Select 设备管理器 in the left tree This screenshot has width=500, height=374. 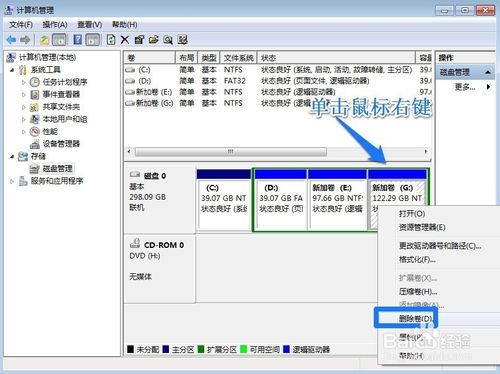point(61,144)
